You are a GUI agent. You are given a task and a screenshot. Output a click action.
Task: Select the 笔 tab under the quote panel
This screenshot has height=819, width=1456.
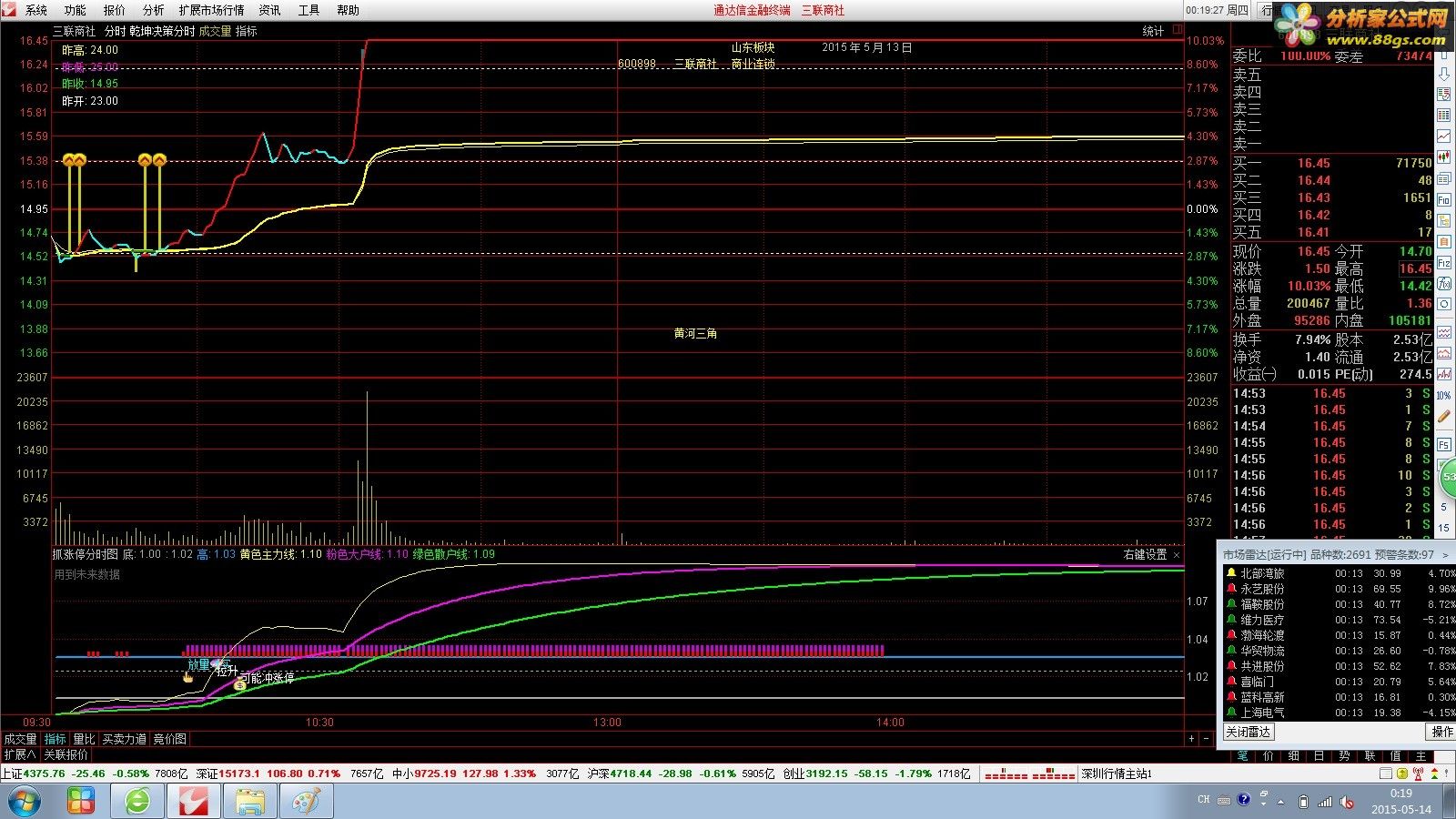[x=1242, y=756]
